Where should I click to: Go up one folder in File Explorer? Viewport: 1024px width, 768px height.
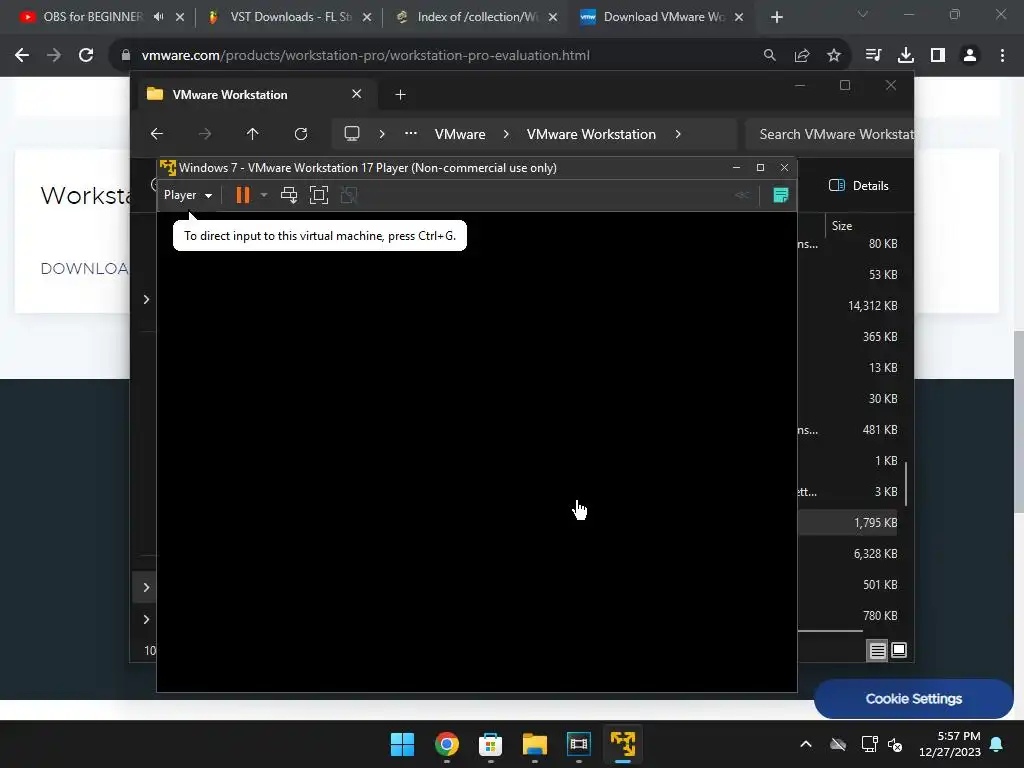click(253, 134)
